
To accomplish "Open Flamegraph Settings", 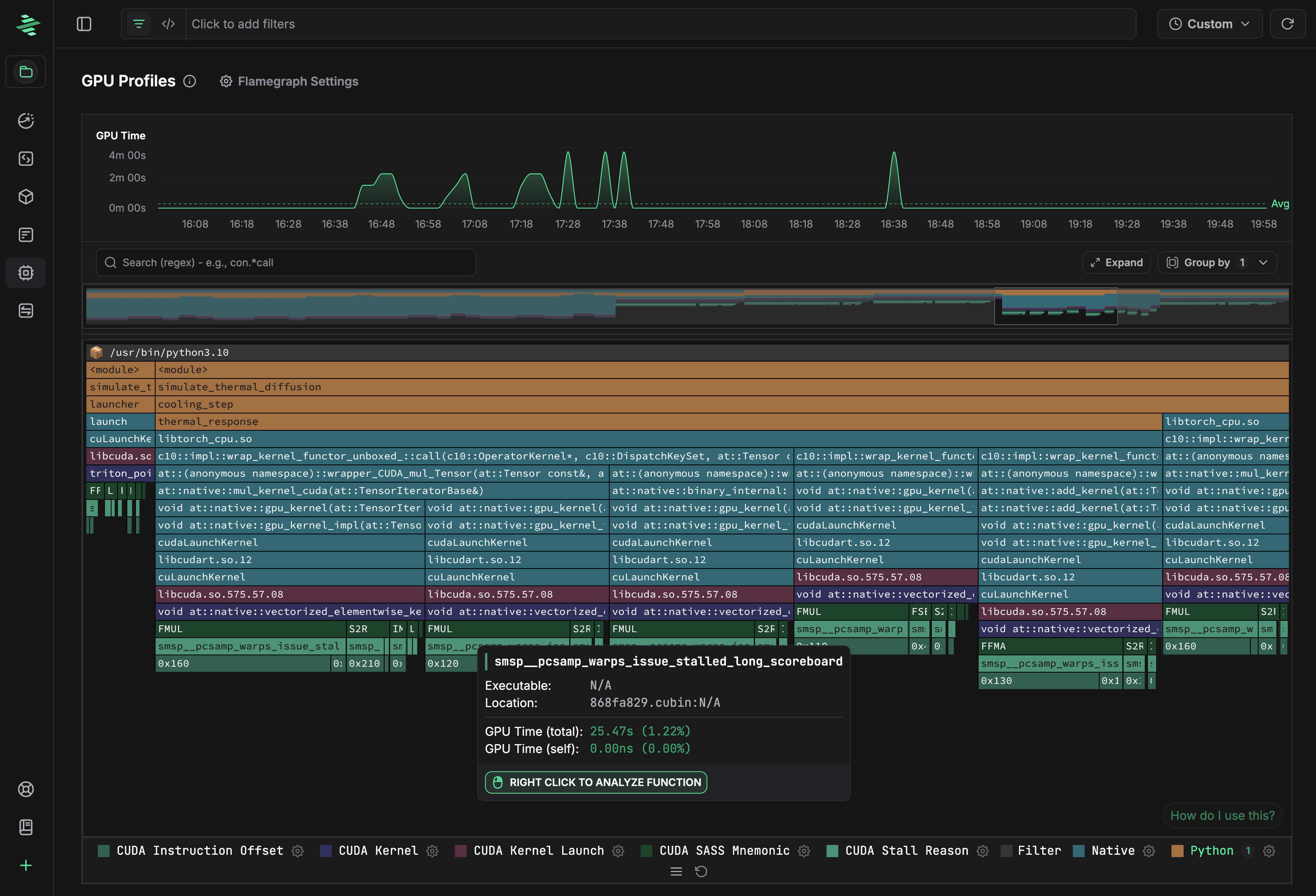I will (290, 82).
